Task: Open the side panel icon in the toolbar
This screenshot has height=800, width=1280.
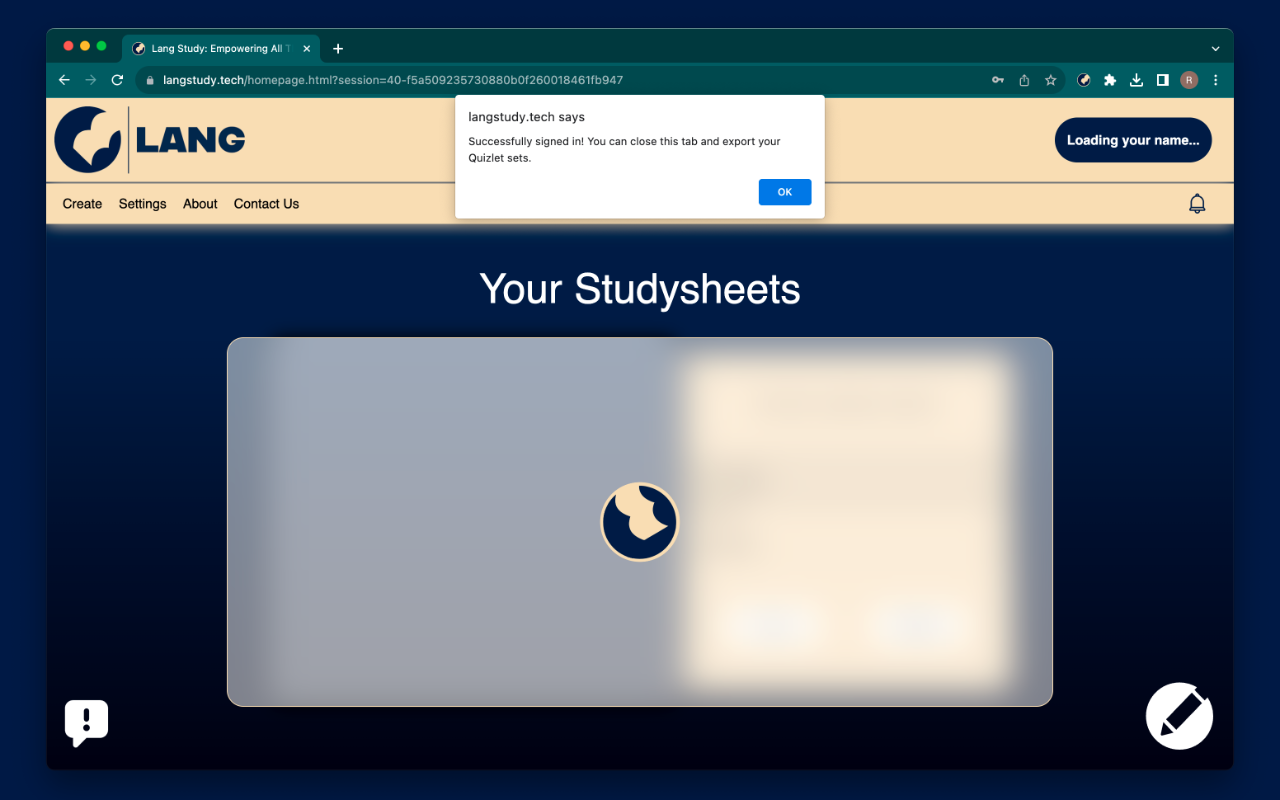Action: (1162, 80)
